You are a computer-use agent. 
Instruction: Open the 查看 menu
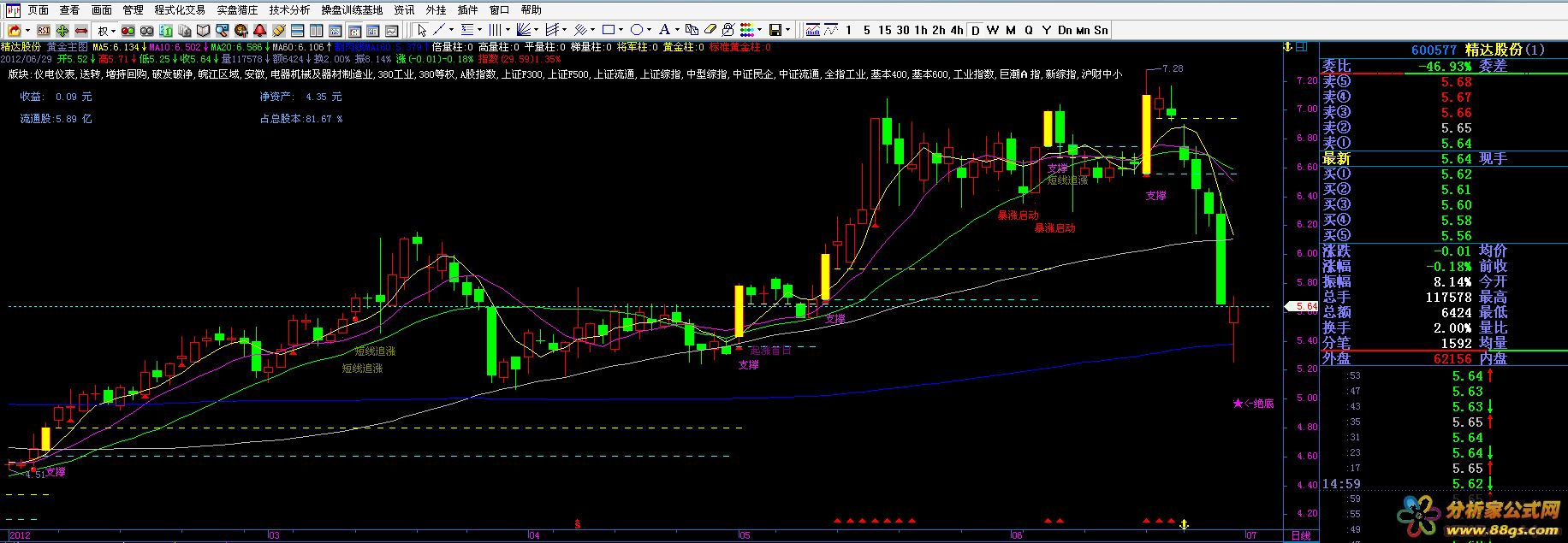(69, 10)
